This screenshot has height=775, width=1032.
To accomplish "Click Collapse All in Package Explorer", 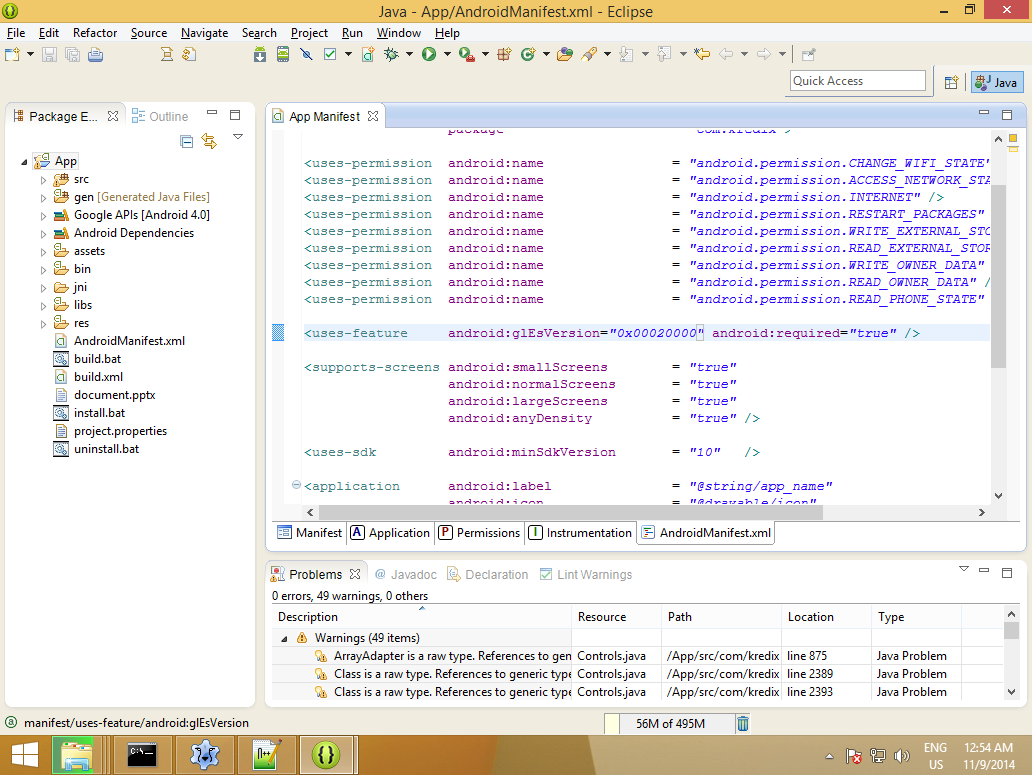I will (186, 141).
